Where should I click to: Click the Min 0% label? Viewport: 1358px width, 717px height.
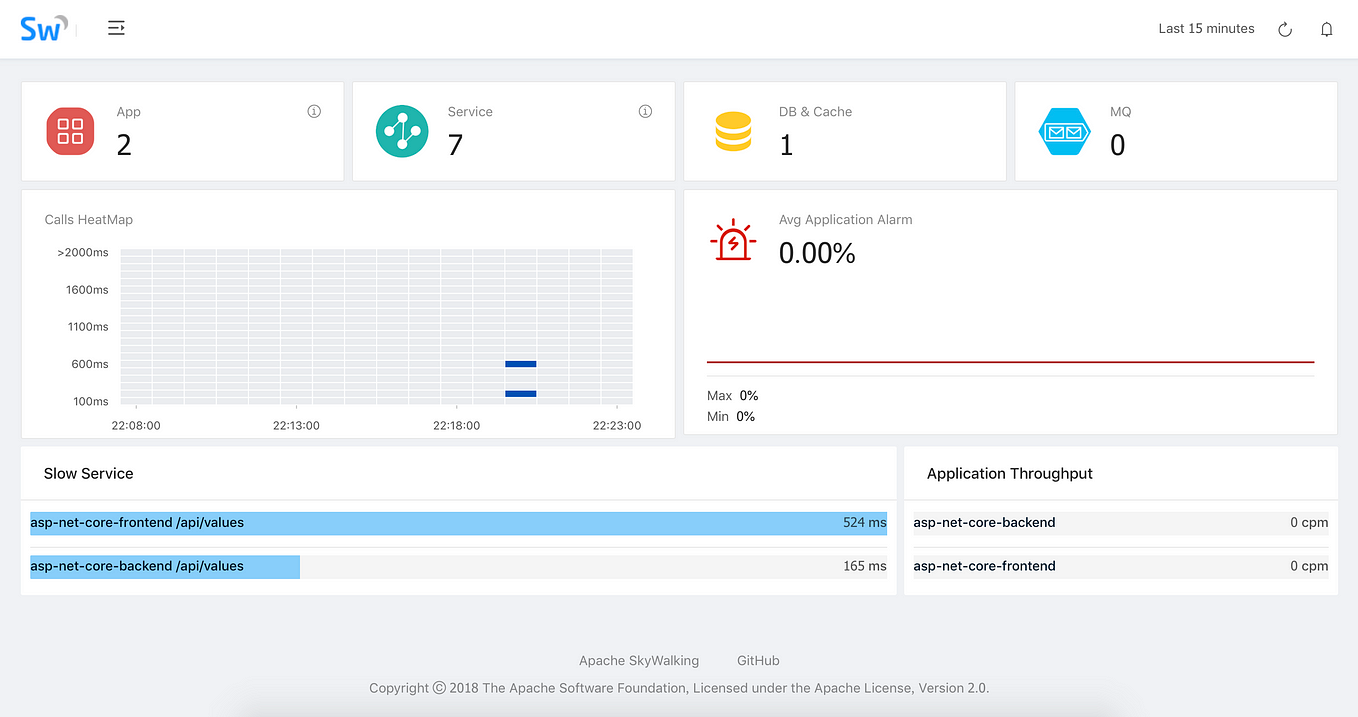(731, 417)
